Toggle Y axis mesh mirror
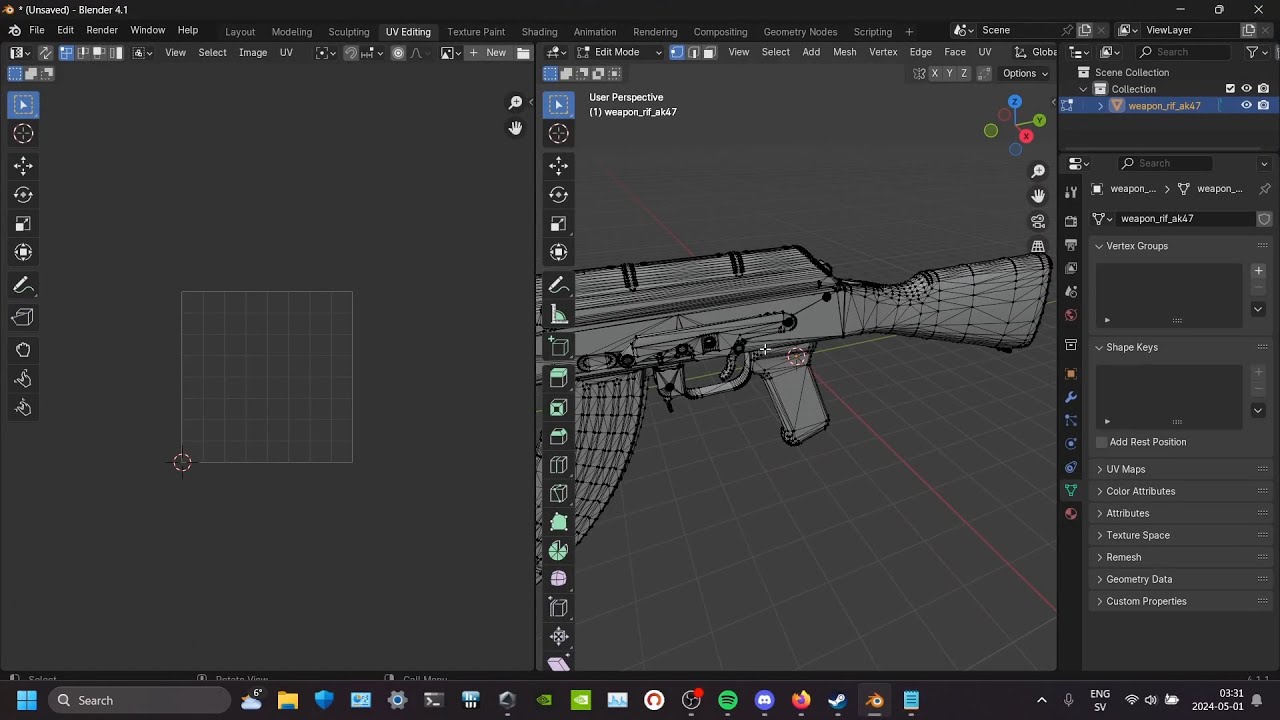The height and width of the screenshot is (720, 1280). (x=949, y=73)
